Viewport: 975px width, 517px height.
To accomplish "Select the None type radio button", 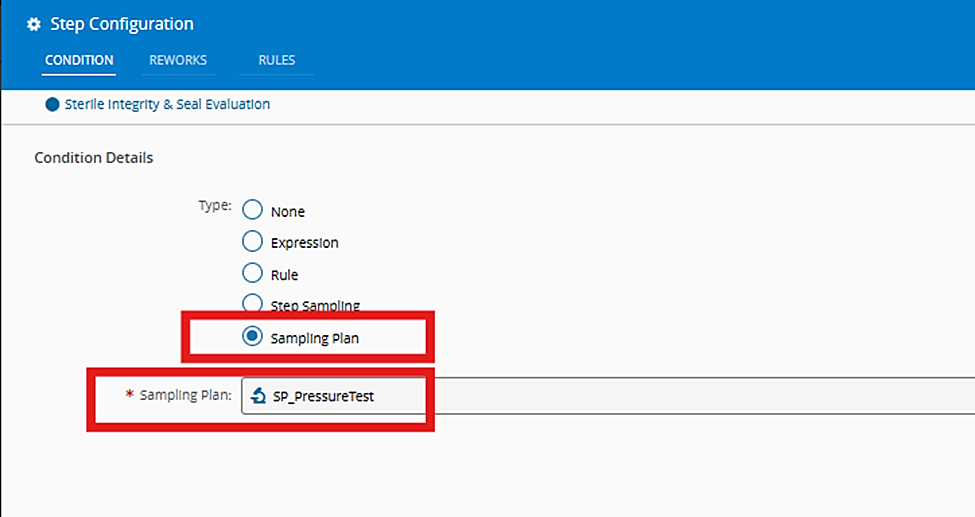I will point(253,210).
